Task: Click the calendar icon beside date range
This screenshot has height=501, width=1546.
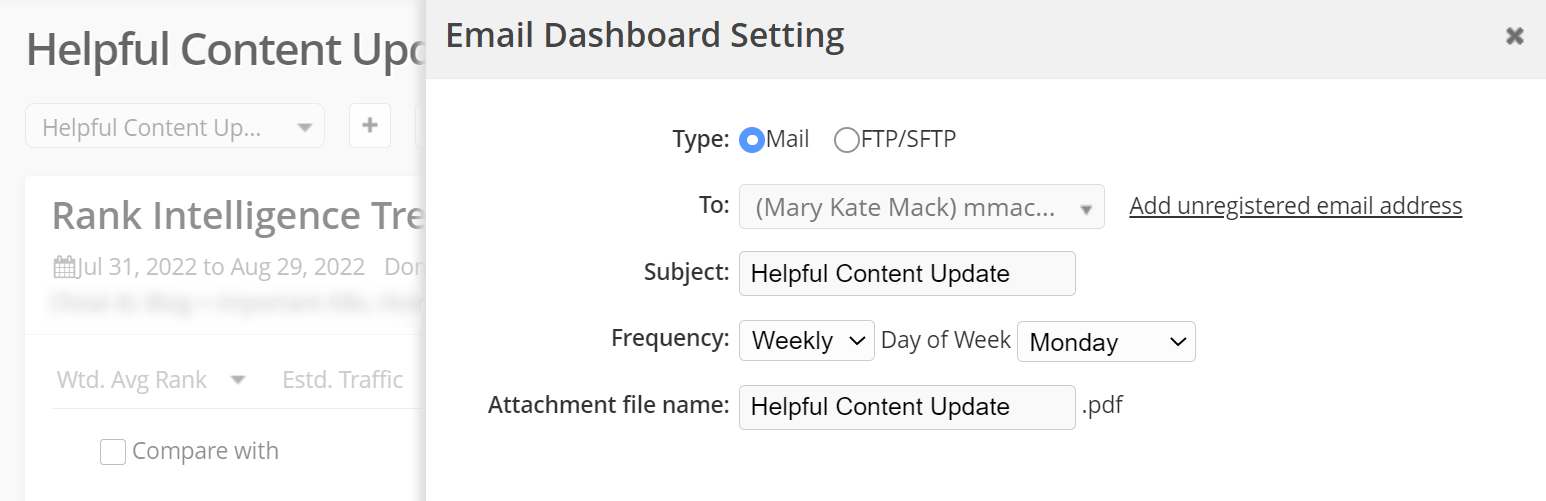Action: 64,267
